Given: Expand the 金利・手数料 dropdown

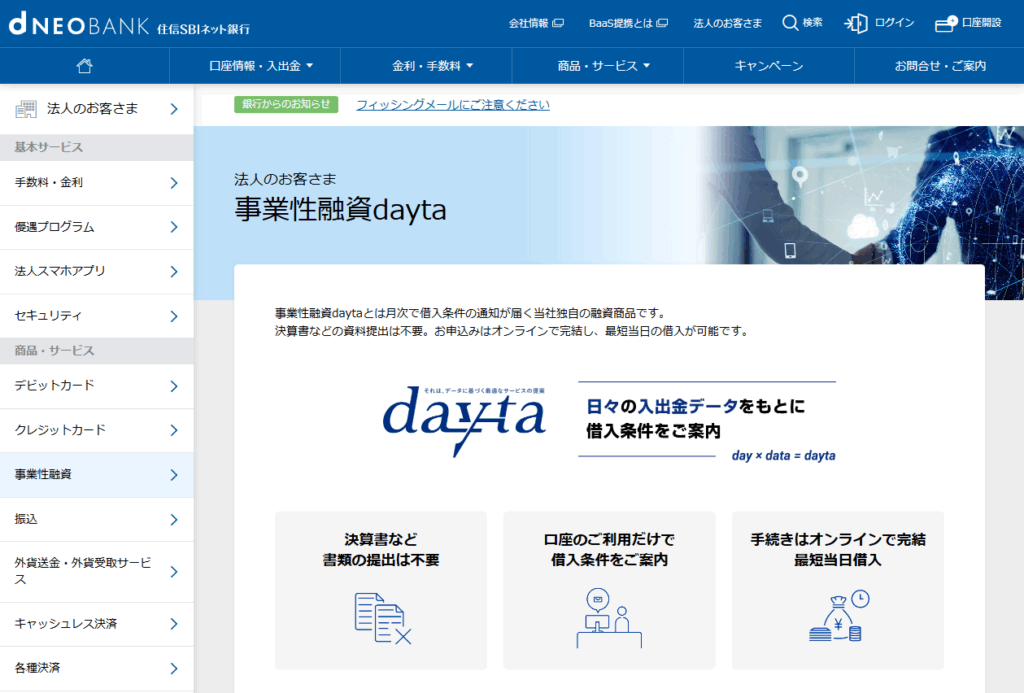Looking at the screenshot, I should 432,66.
